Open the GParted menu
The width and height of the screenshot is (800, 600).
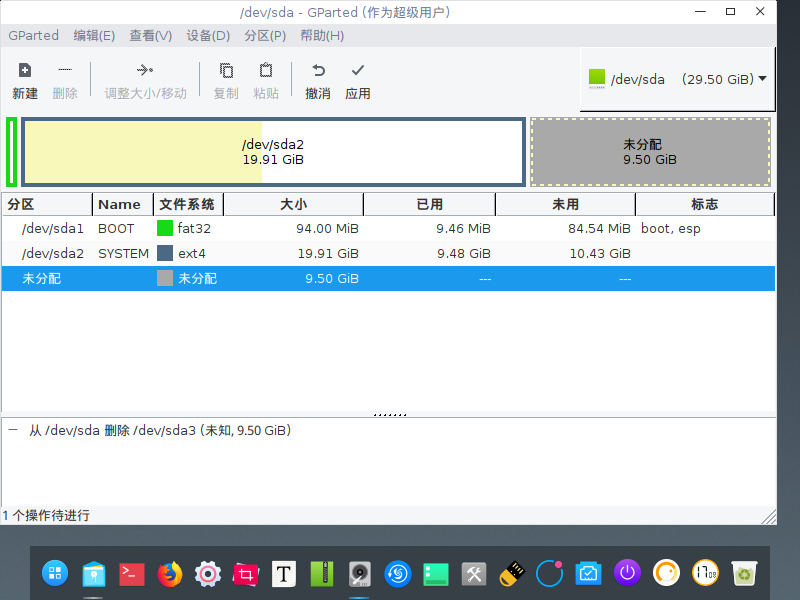(x=33, y=35)
